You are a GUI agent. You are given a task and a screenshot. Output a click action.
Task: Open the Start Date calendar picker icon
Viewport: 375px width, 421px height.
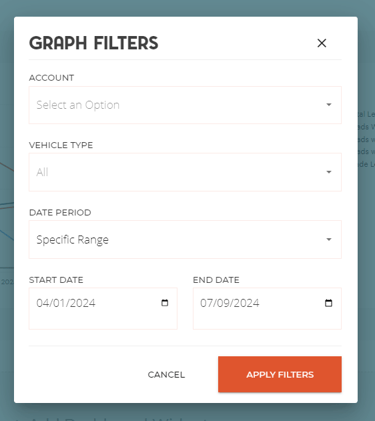click(165, 303)
